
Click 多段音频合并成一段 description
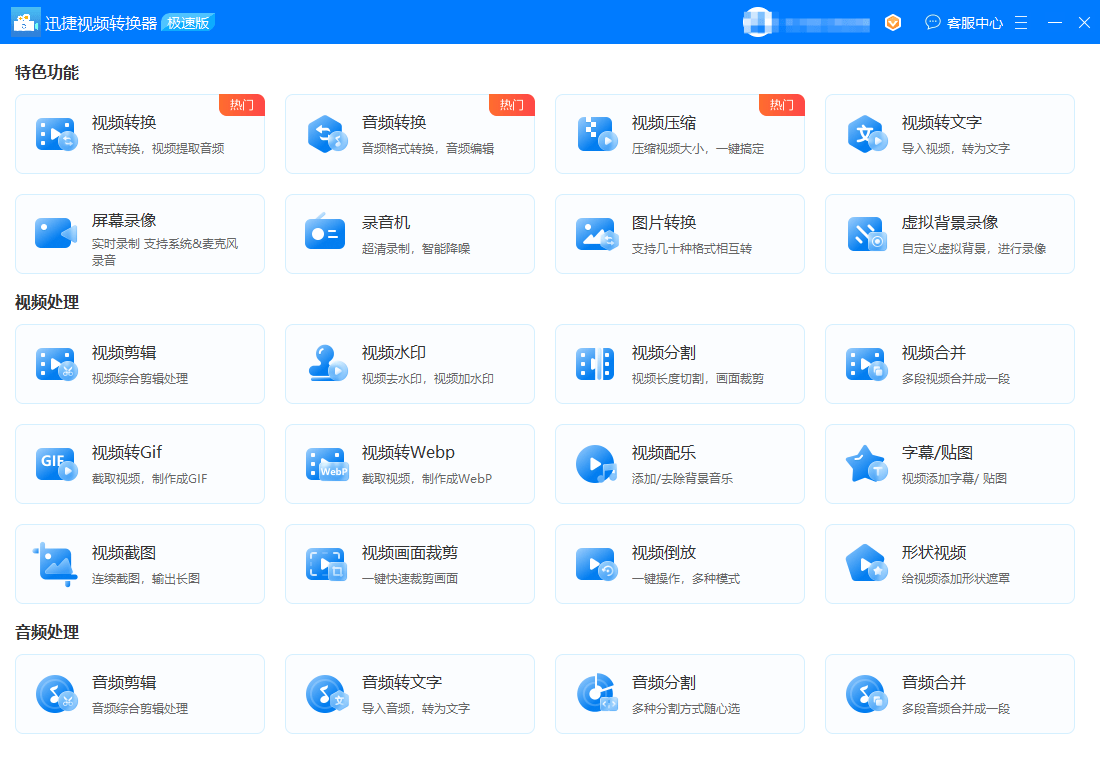tap(955, 709)
